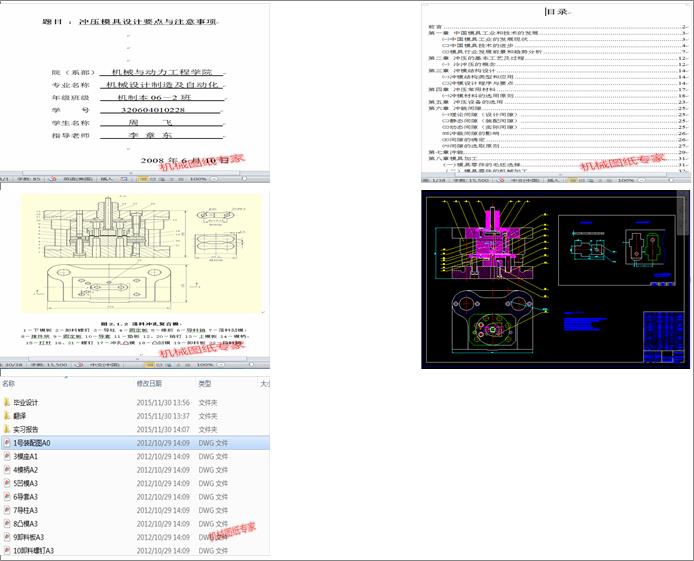Select print layout view in contents page status bar

tap(571, 180)
